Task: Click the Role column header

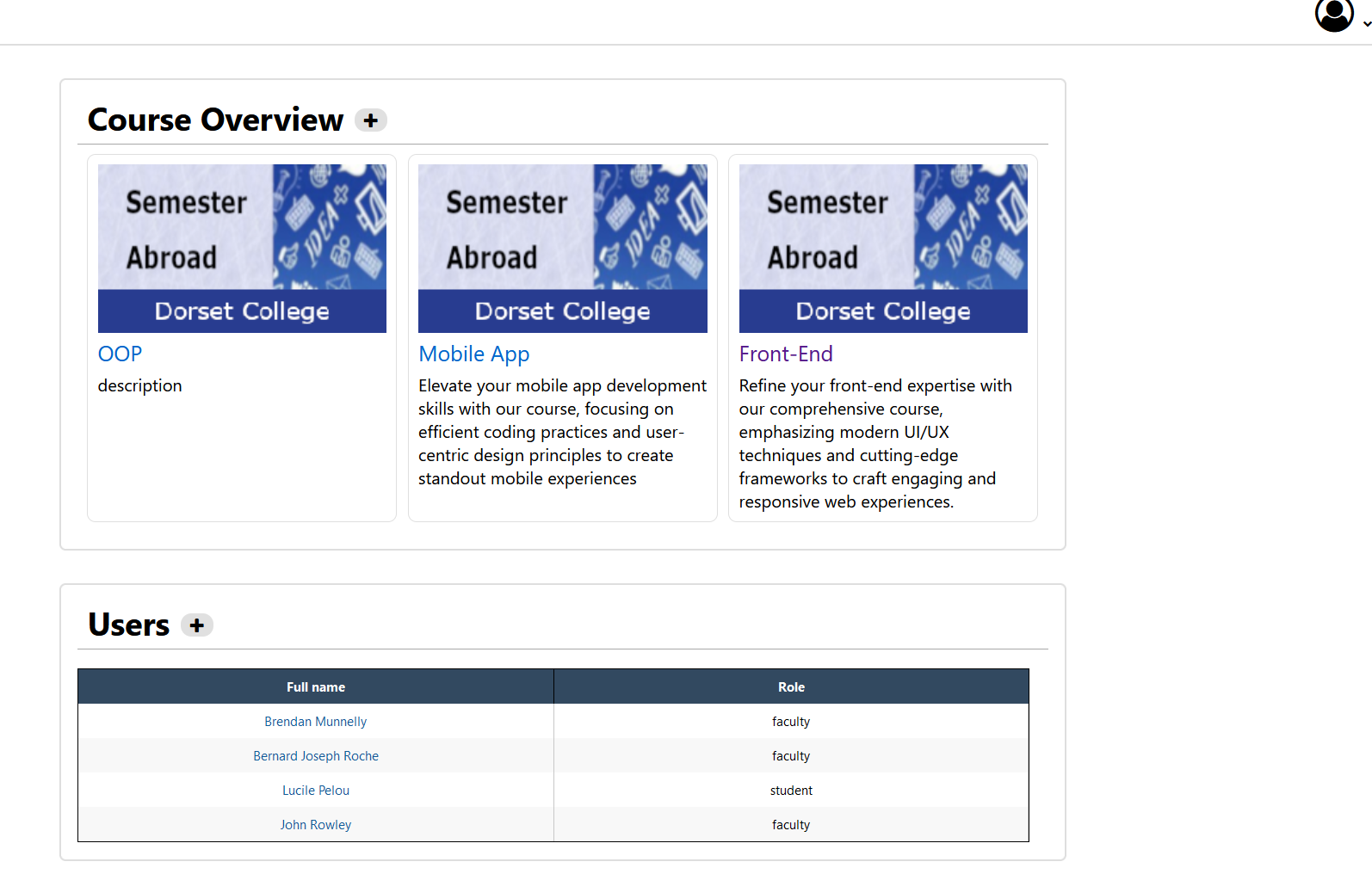Action: tap(791, 686)
